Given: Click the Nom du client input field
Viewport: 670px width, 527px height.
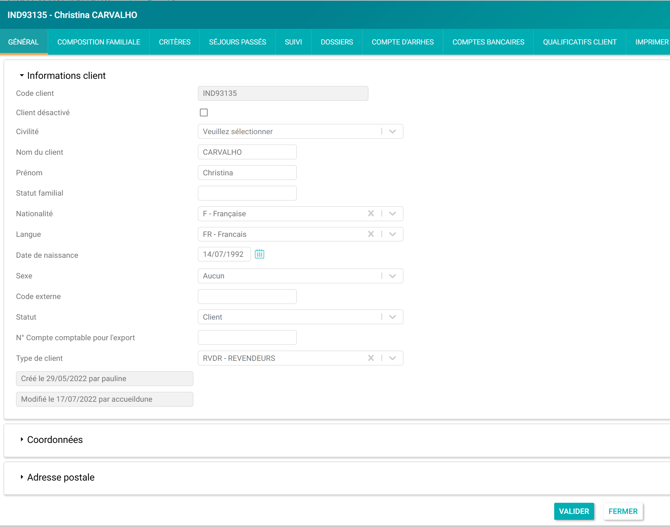Looking at the screenshot, I should pos(247,153).
